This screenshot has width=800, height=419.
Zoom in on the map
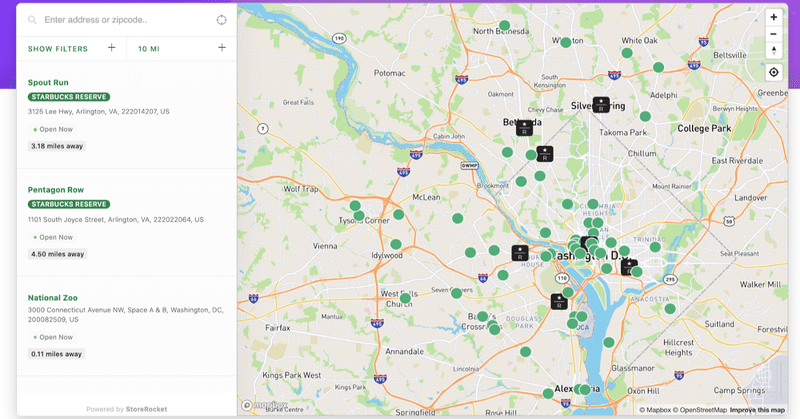click(773, 17)
